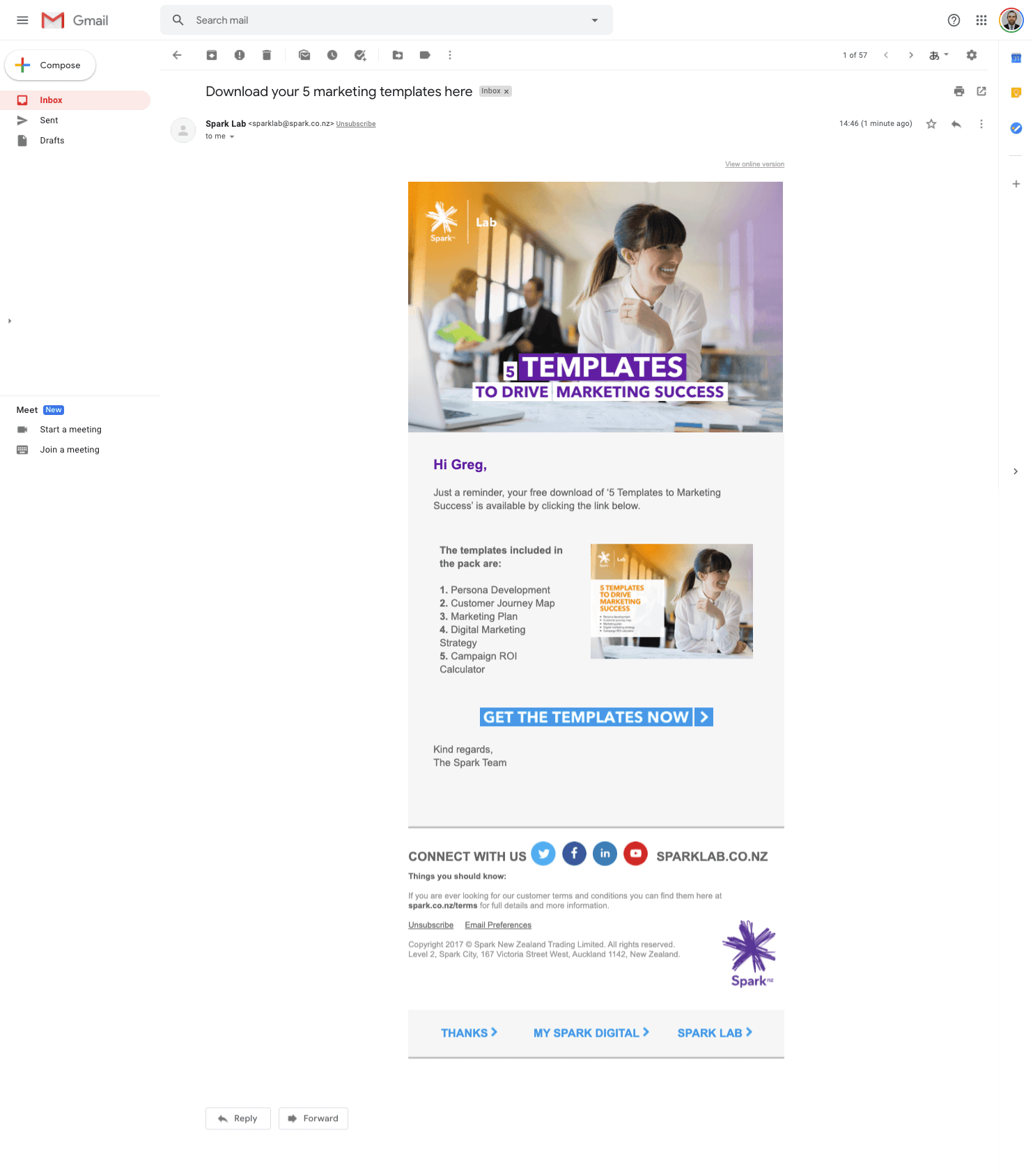Click Email Preferences link

(498, 925)
